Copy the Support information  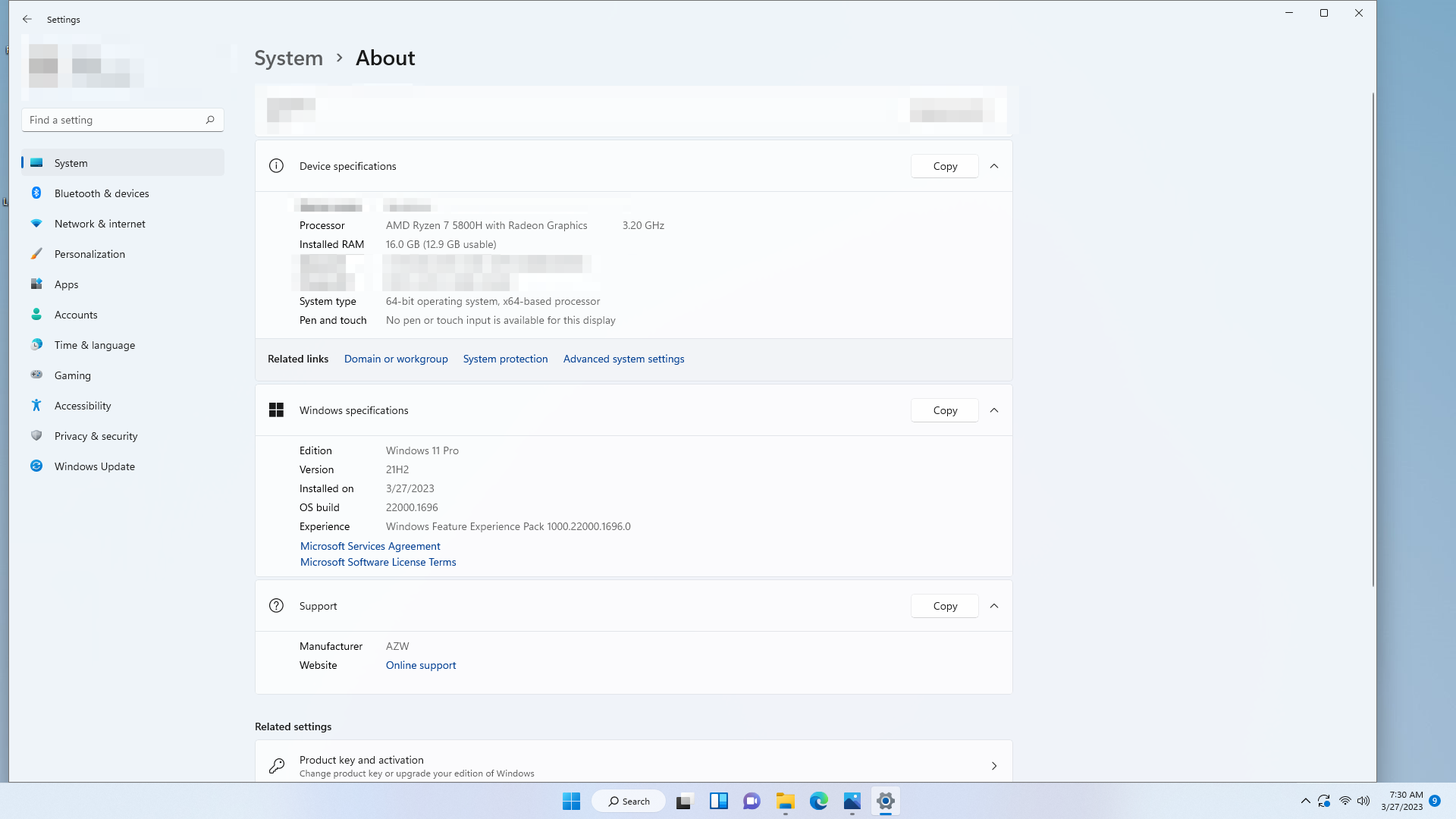point(945,606)
